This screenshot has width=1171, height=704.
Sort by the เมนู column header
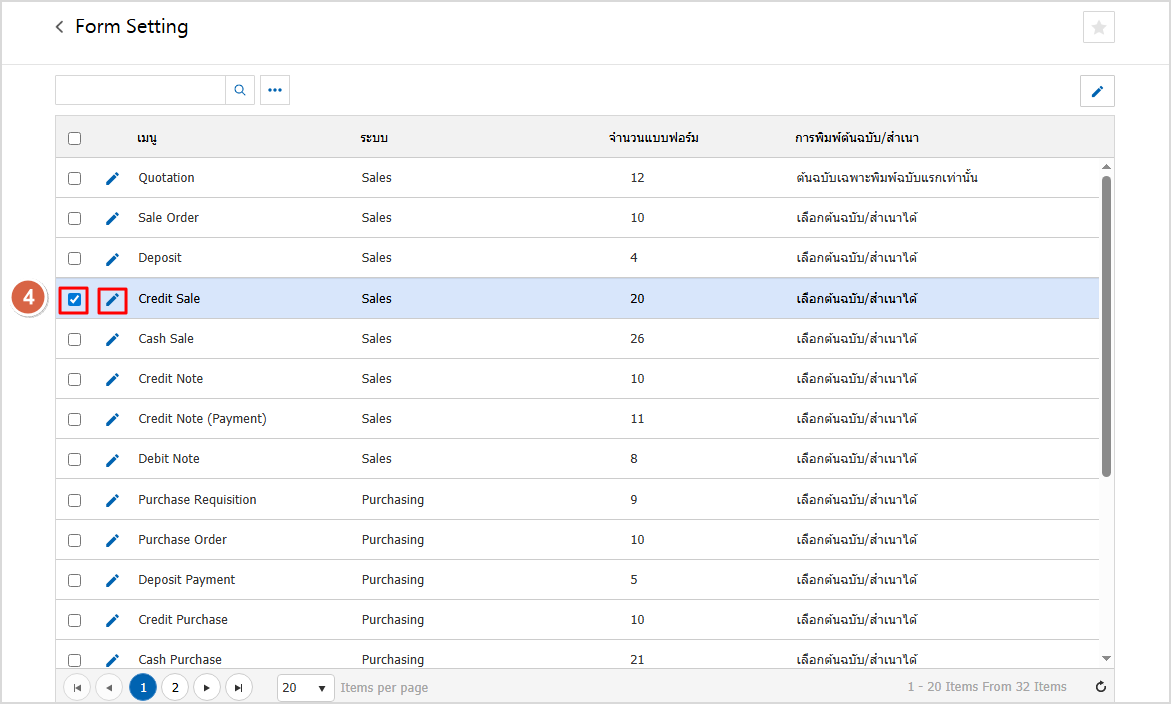click(x=147, y=138)
